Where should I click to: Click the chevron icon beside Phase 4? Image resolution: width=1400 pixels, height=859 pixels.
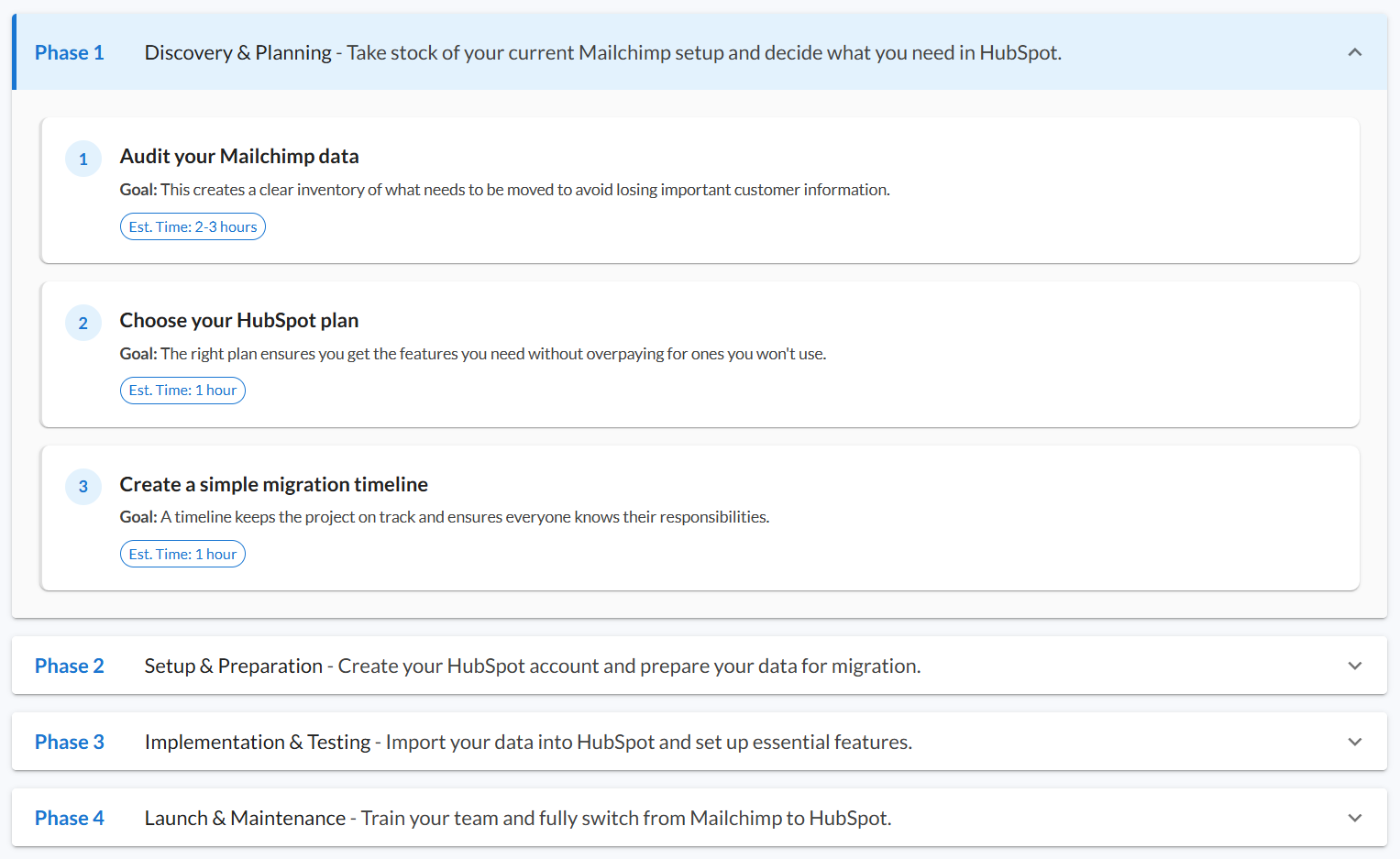tap(1354, 817)
